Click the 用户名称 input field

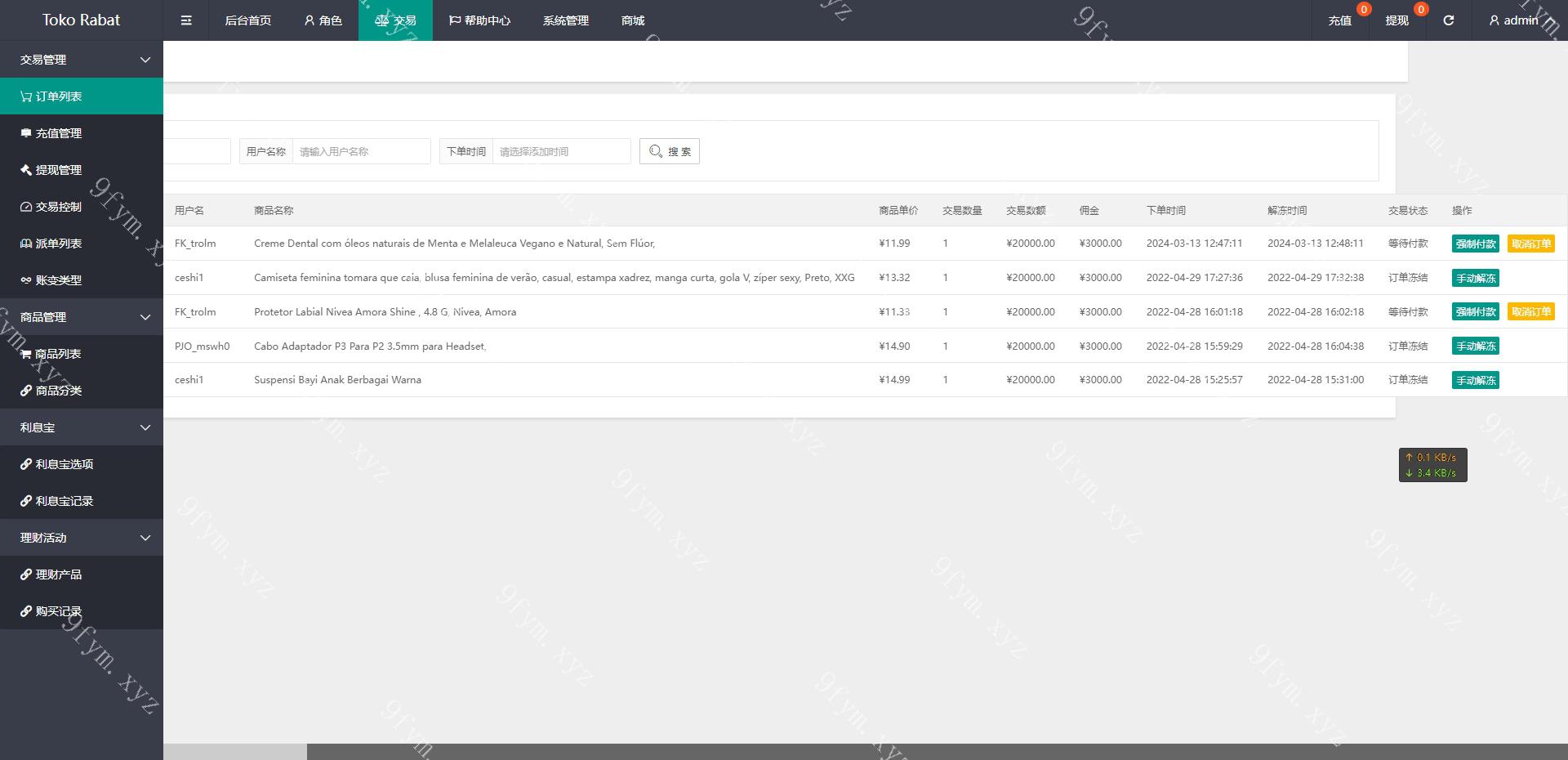coord(362,151)
